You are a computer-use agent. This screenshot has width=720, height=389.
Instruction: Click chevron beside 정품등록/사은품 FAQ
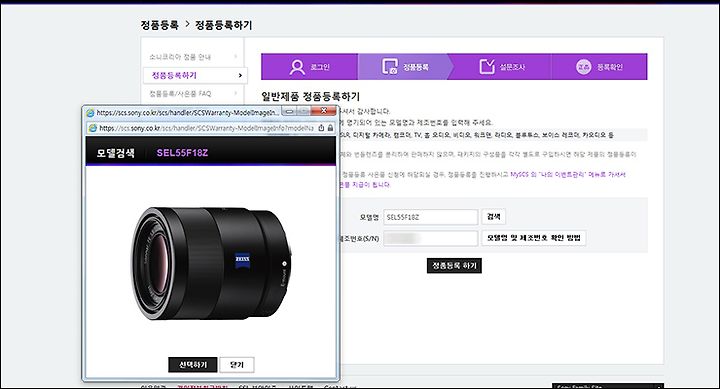pos(236,93)
